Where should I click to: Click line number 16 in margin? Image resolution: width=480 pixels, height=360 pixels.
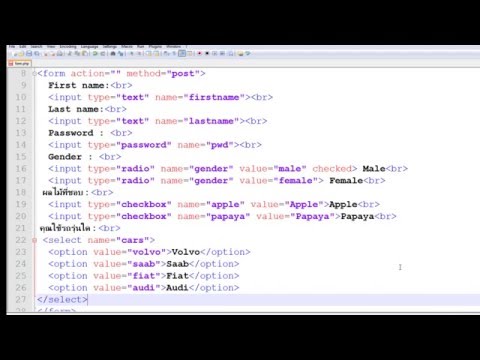pyautogui.click(x=21, y=169)
